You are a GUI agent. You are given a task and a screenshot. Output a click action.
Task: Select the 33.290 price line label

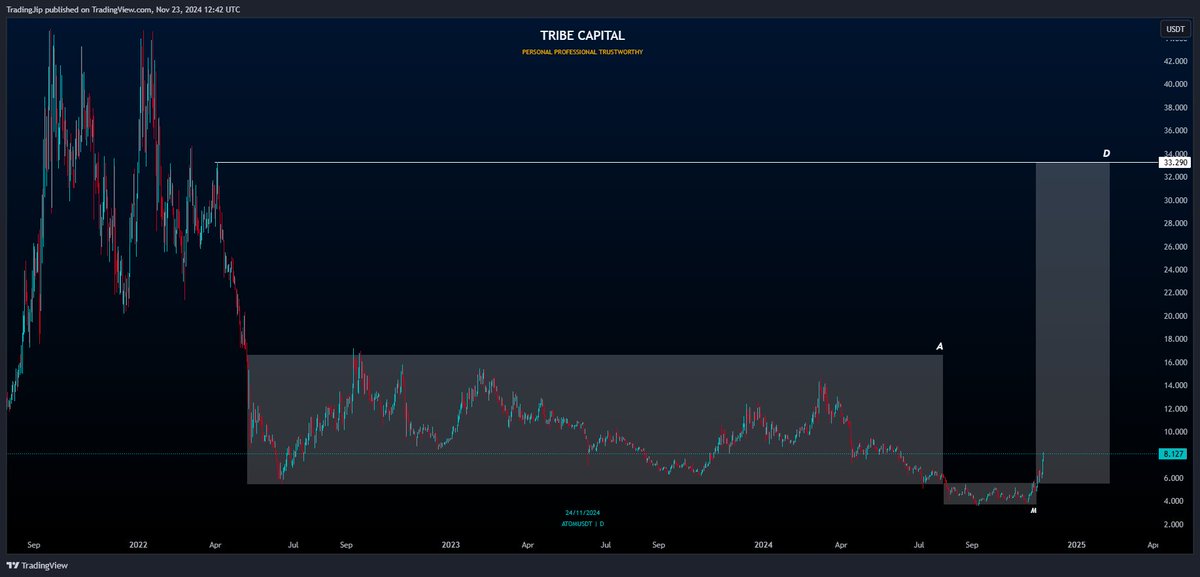(x=1174, y=162)
